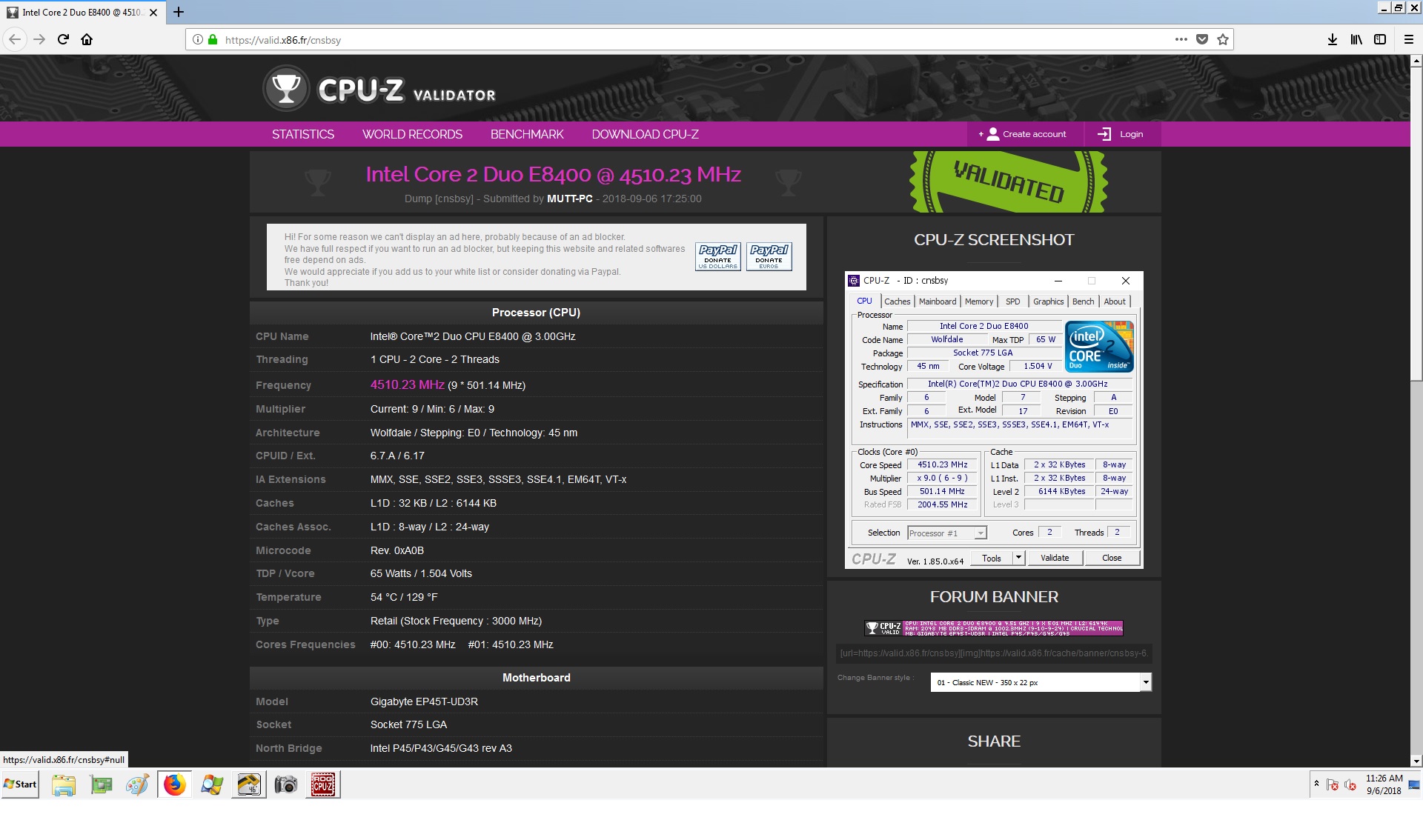Click the MUTT-PC submitter name
The image size is (1423, 840).
pyautogui.click(x=569, y=199)
